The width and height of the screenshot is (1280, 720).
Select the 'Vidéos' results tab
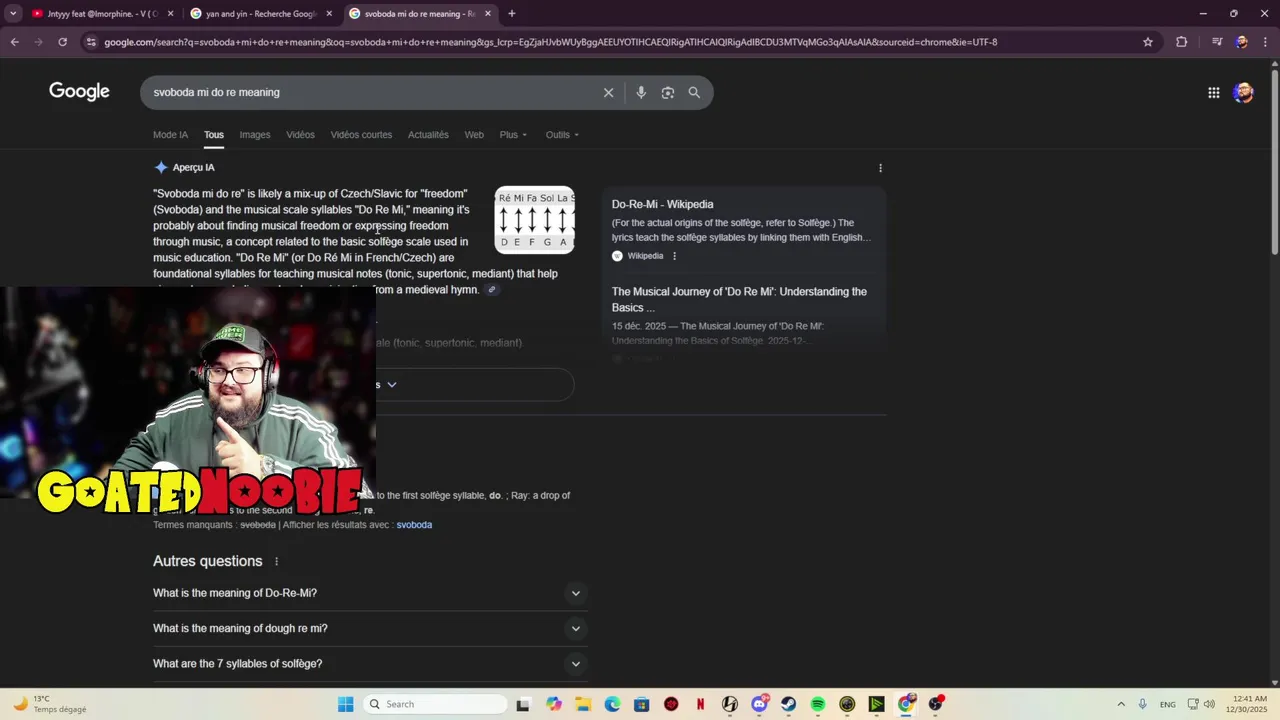[x=300, y=135]
